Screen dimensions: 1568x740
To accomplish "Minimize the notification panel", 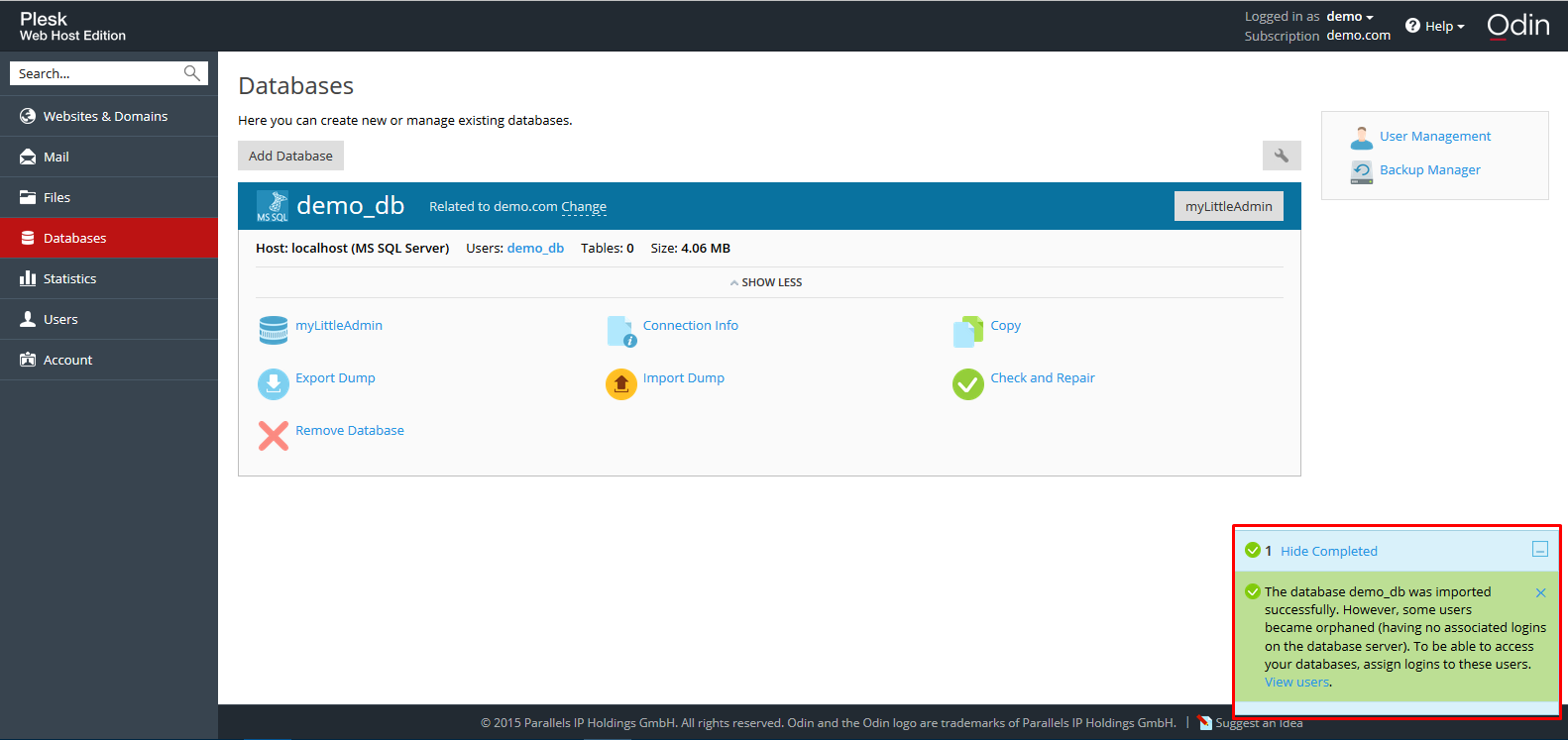I will [x=1540, y=549].
